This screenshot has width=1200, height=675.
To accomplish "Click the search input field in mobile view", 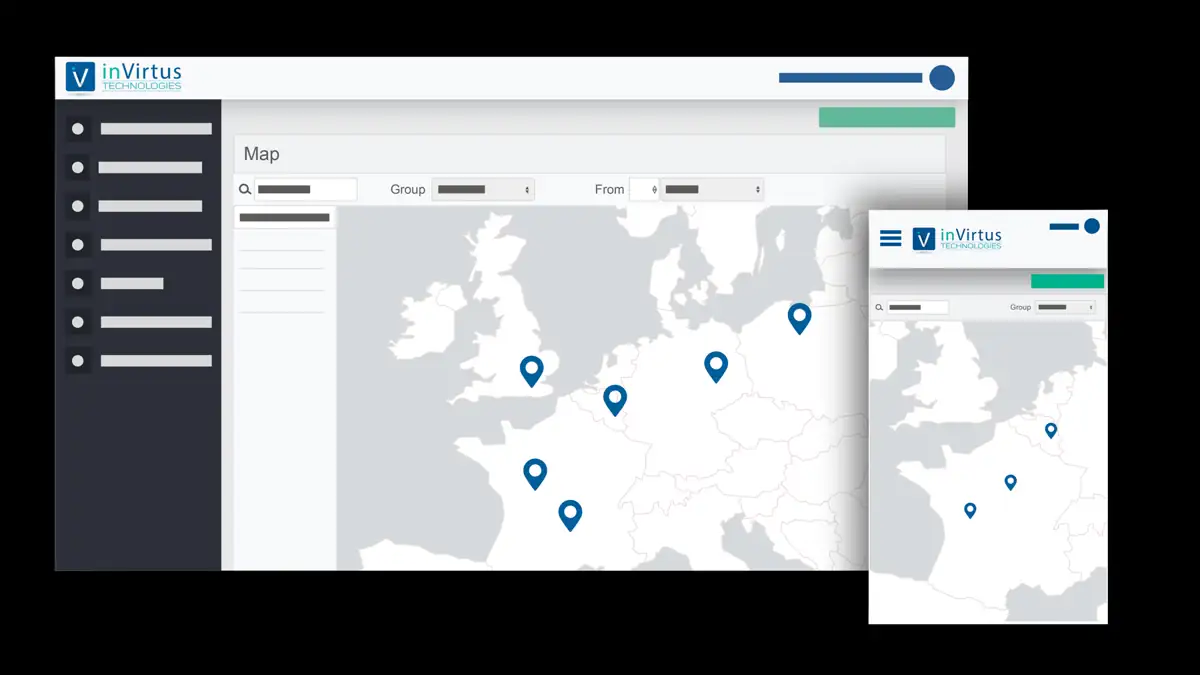I will pyautogui.click(x=918, y=307).
